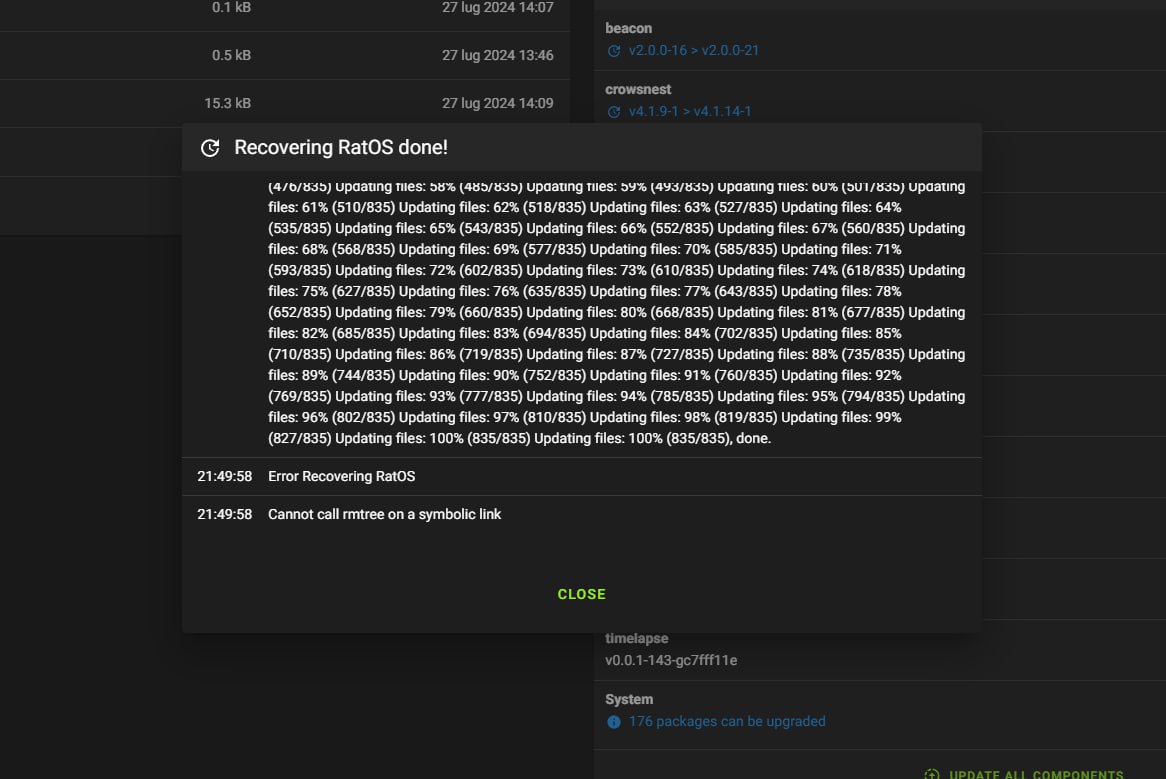Screen dimensions: 1166x779
Task: Click the Updating files: 100% (835/835), done. text
Action: (652, 439)
